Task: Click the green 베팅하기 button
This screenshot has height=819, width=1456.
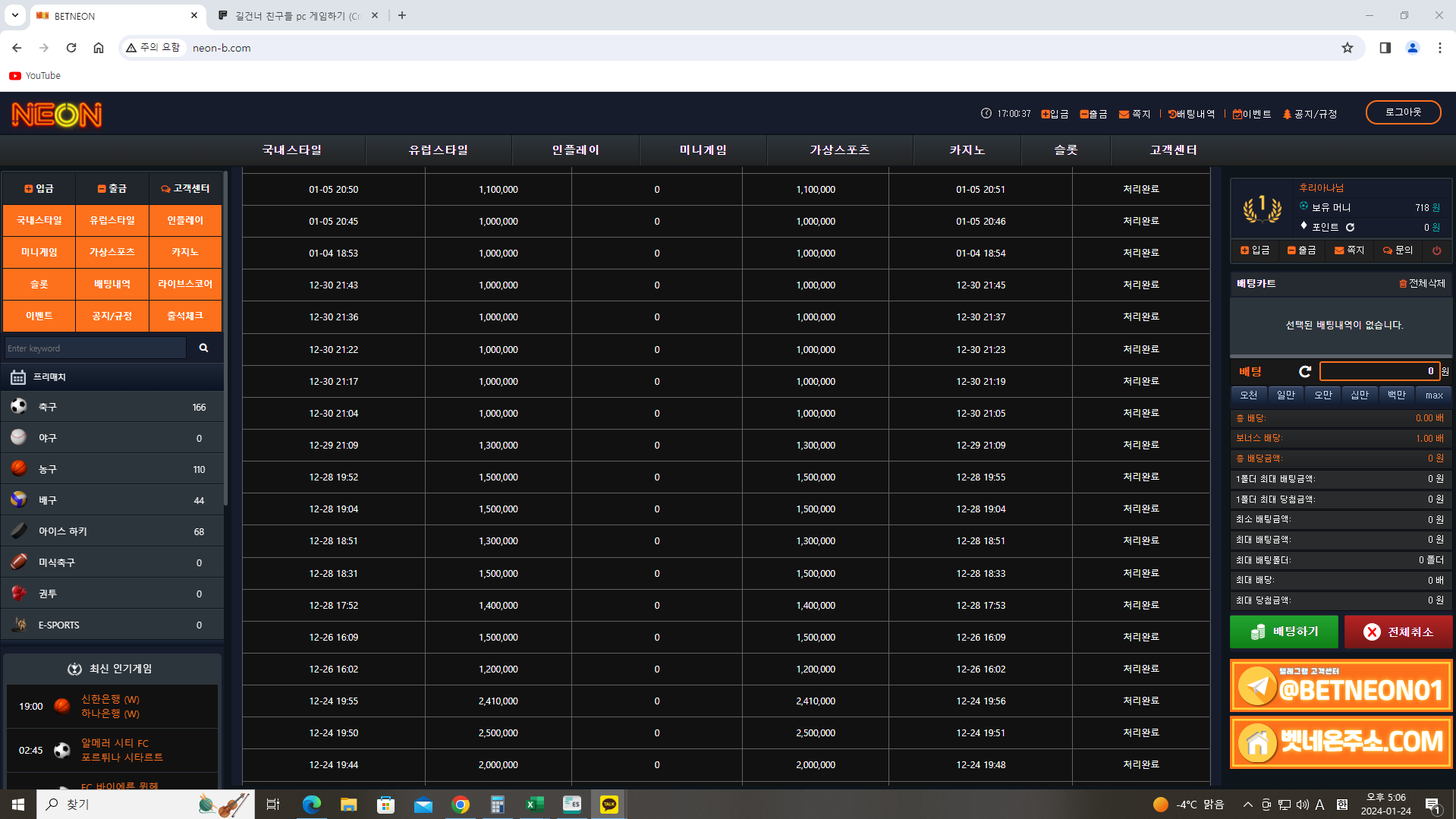Action: (x=1284, y=632)
